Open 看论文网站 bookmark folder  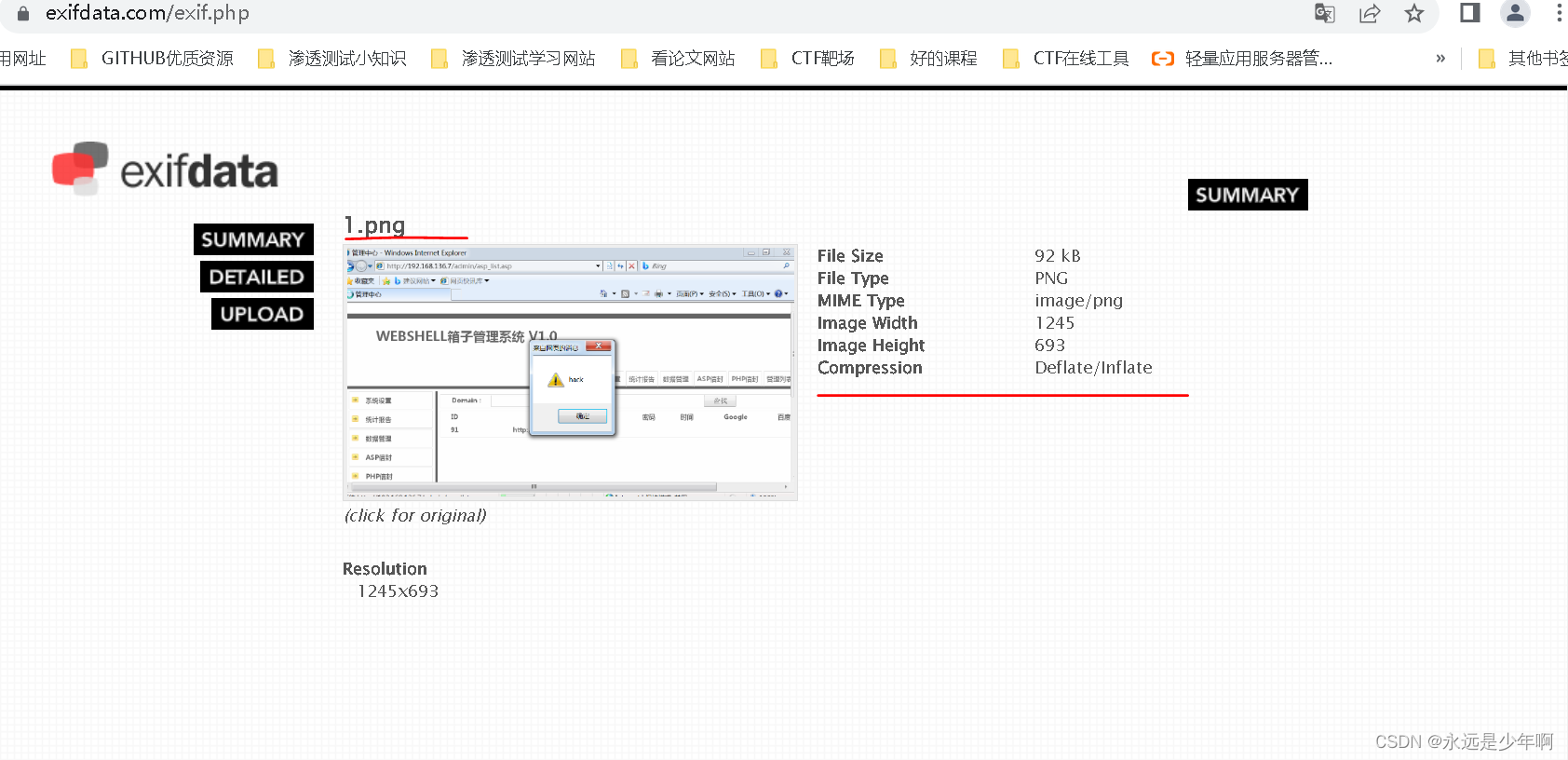pos(678,59)
